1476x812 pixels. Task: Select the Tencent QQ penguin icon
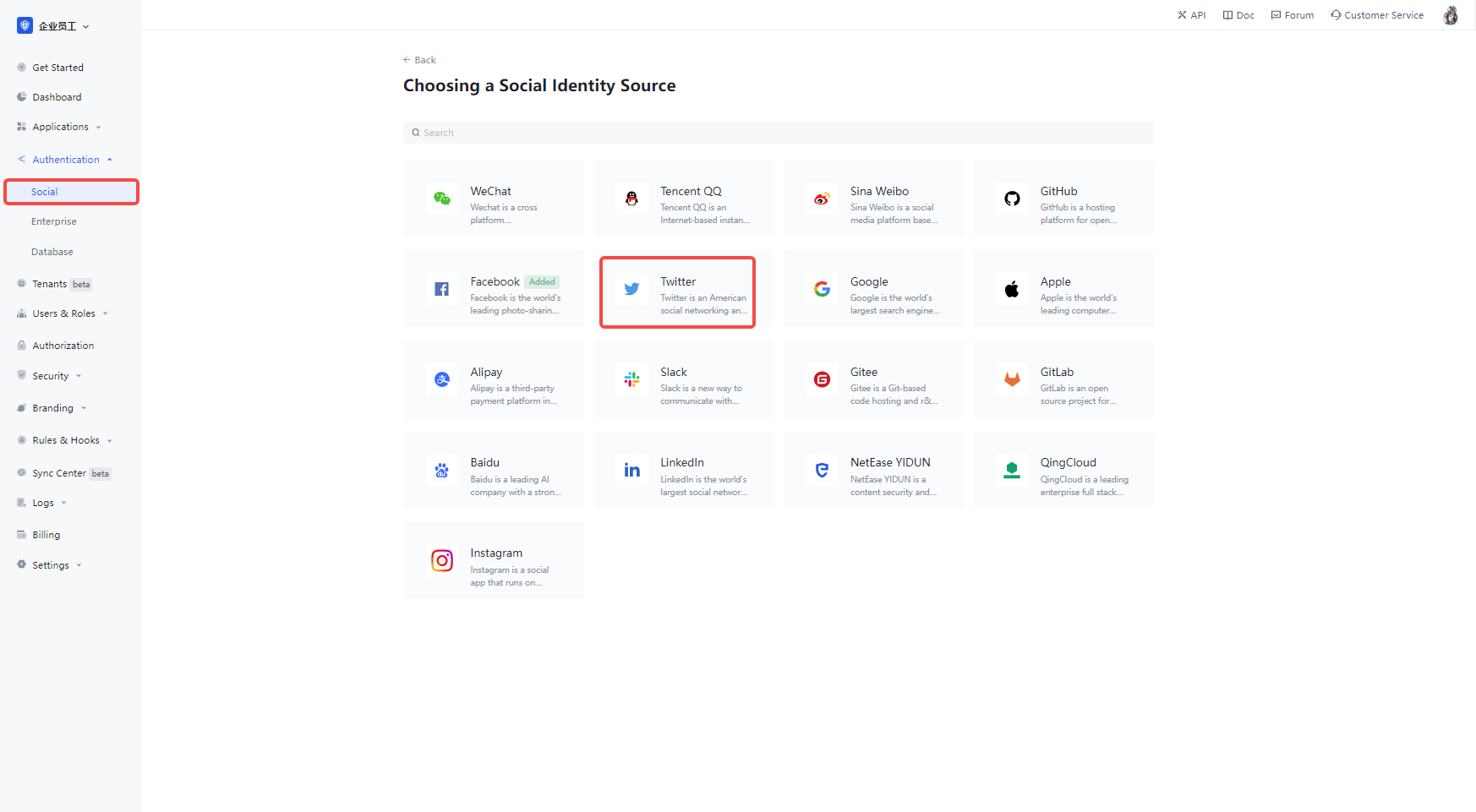click(x=631, y=199)
